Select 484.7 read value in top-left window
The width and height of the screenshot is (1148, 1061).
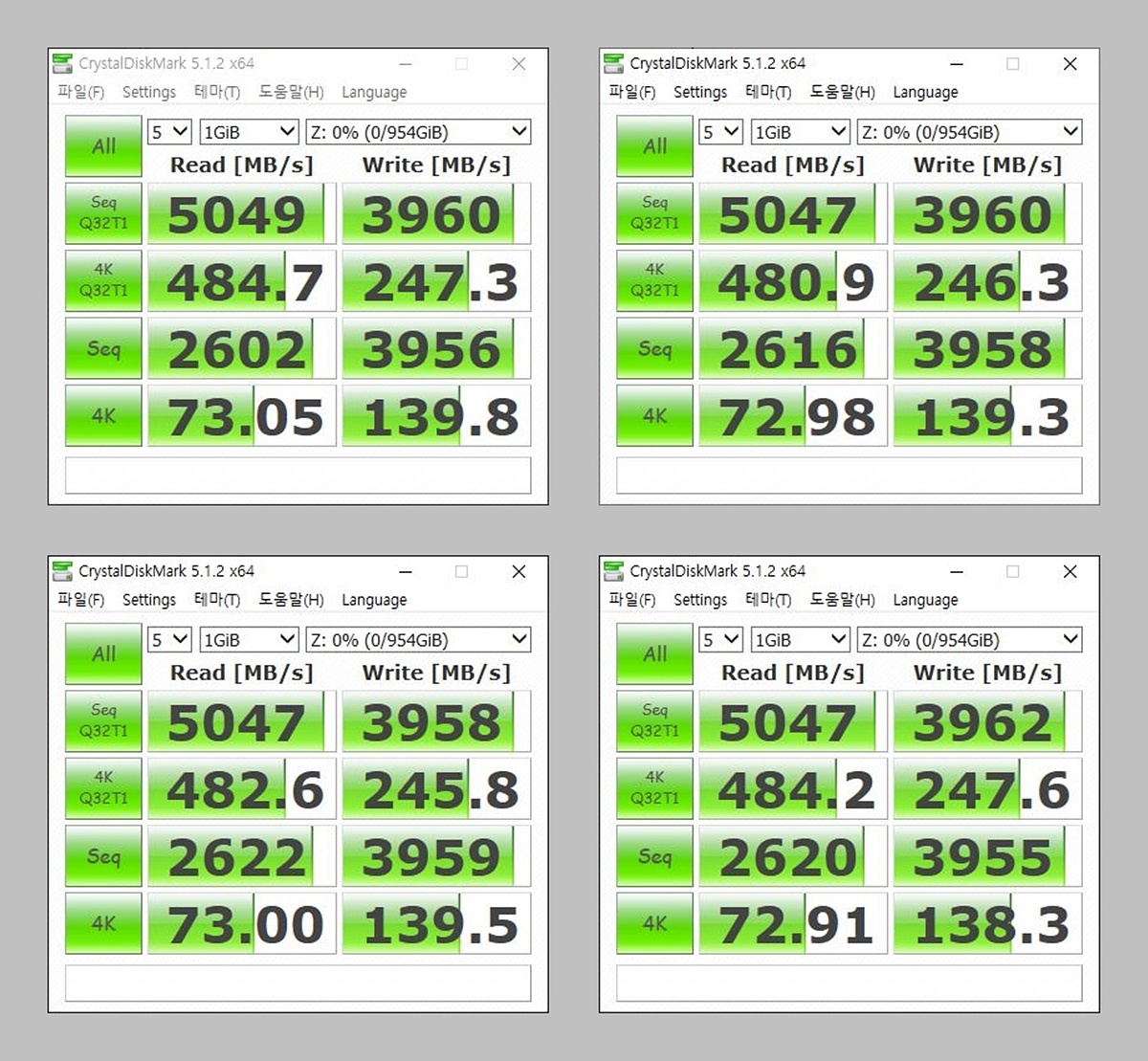point(242,280)
